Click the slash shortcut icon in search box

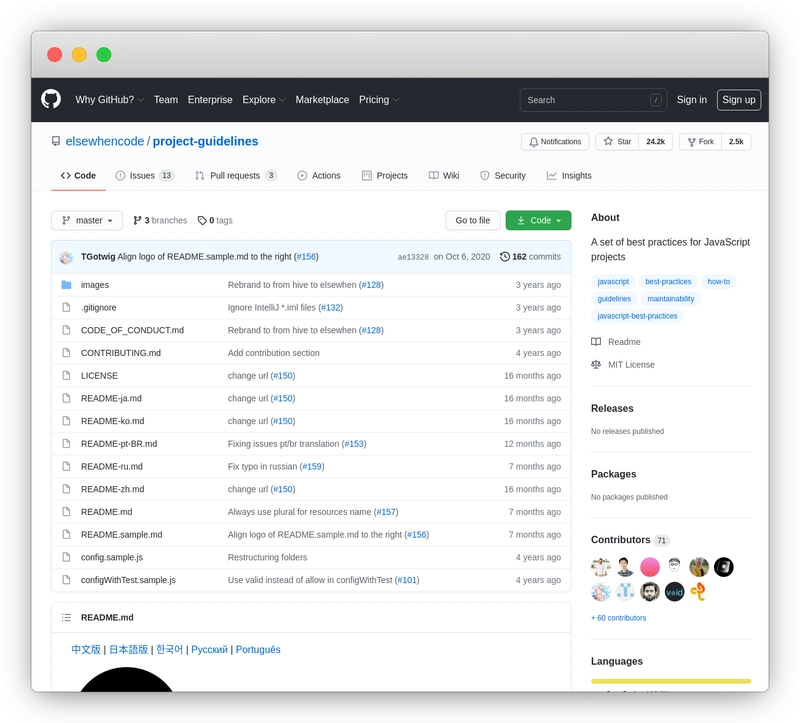(656, 100)
